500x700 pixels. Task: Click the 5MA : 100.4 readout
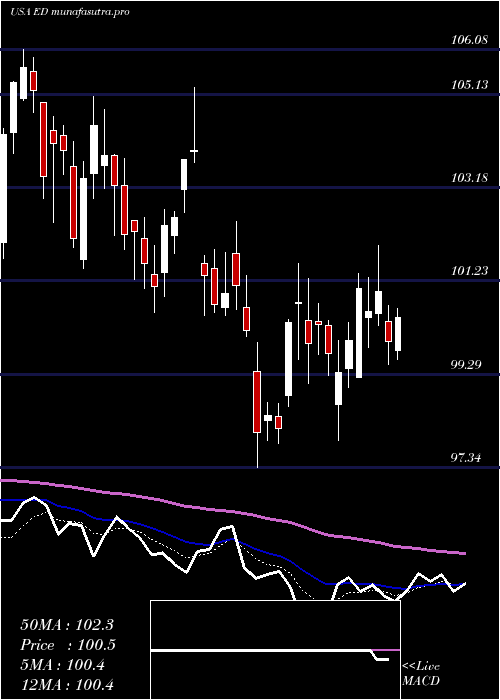tap(62, 665)
